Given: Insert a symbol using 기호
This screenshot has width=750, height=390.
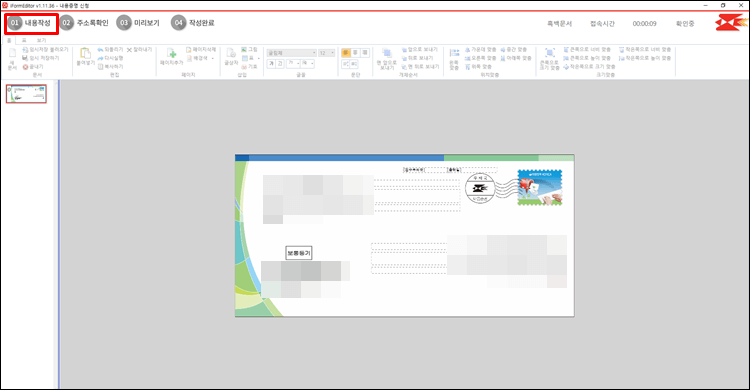Looking at the screenshot, I should tap(249, 67).
